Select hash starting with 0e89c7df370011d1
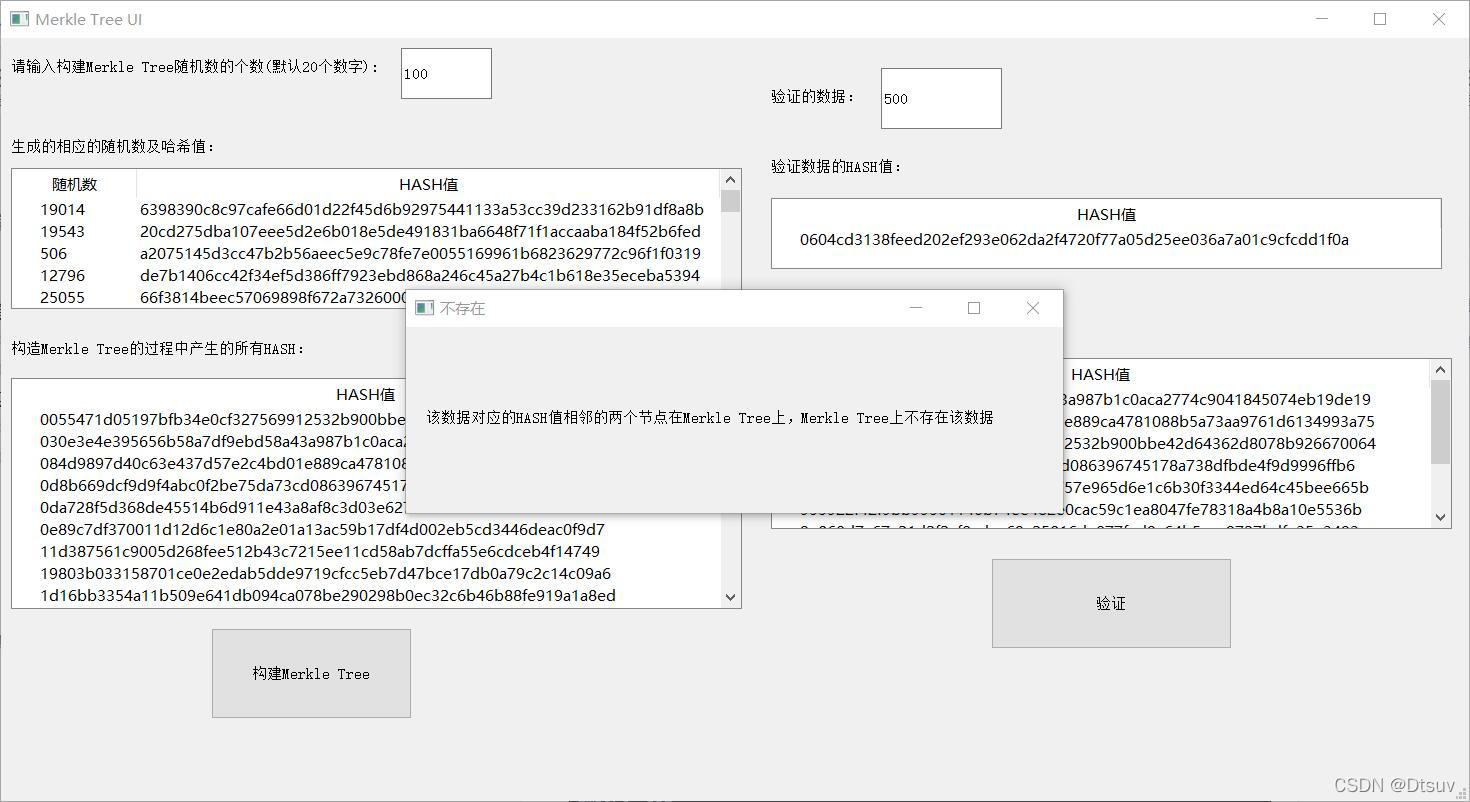The height and width of the screenshot is (802, 1470). [x=322, y=529]
